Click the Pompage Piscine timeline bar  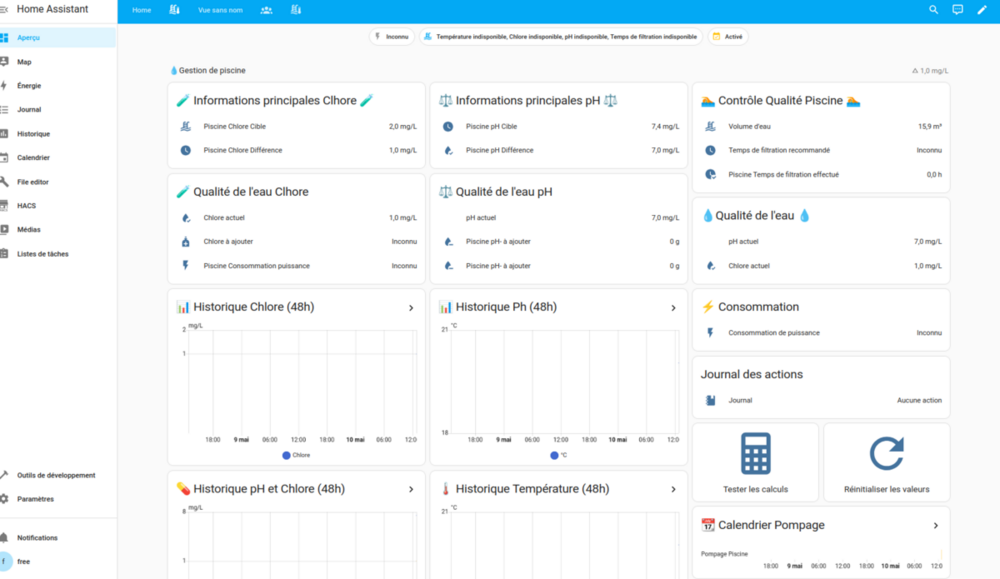tap(941, 554)
